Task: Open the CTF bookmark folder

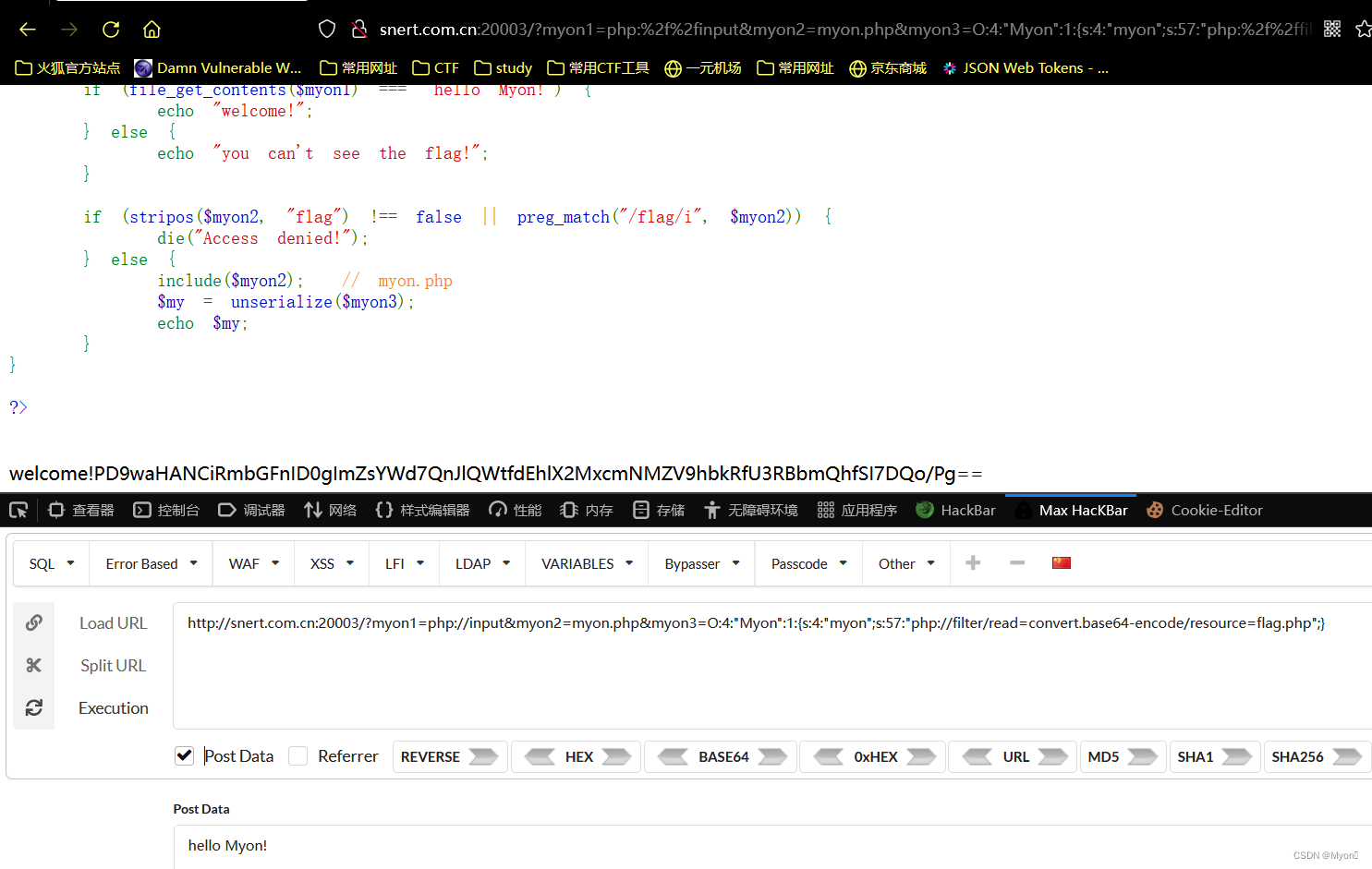Action: pos(435,67)
